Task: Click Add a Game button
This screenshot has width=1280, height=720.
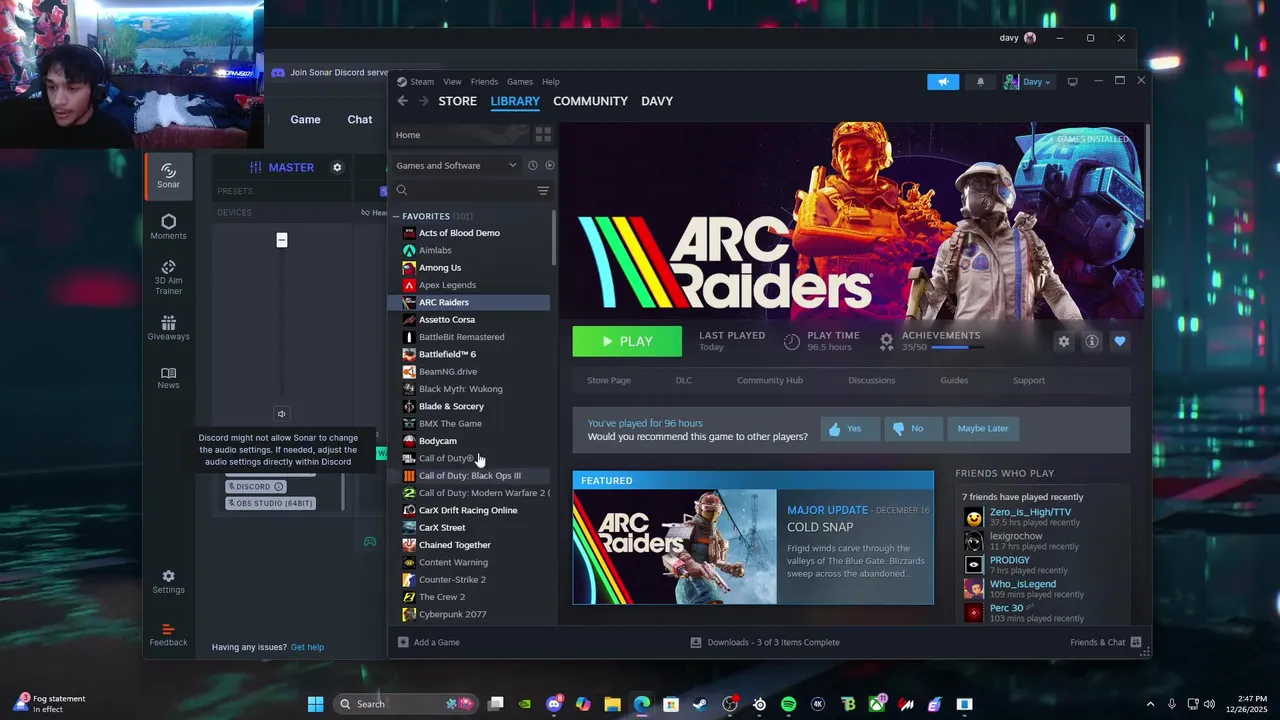Action: pyautogui.click(x=429, y=642)
